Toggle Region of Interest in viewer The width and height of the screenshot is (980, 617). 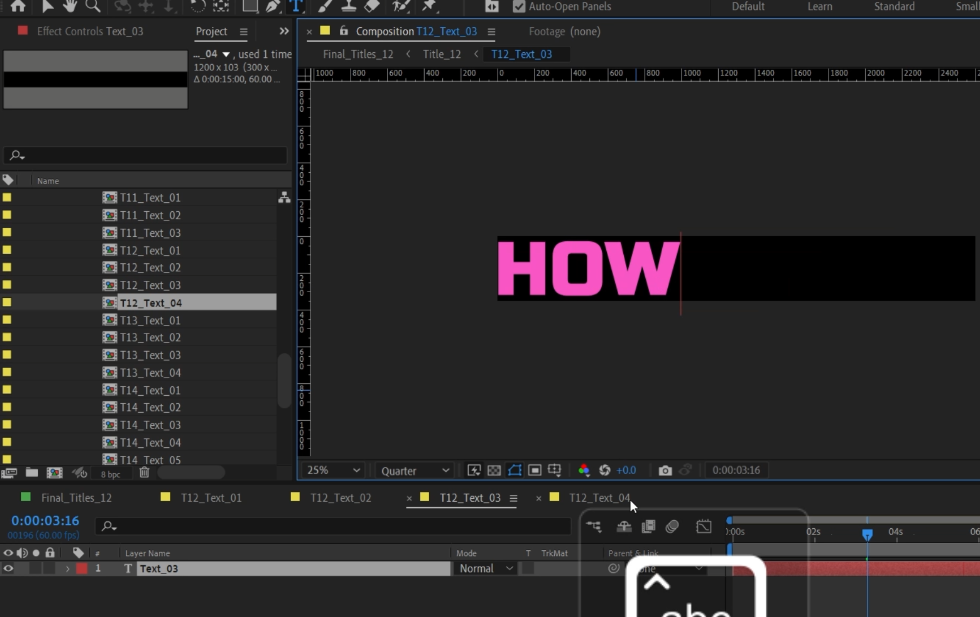click(x=534, y=470)
